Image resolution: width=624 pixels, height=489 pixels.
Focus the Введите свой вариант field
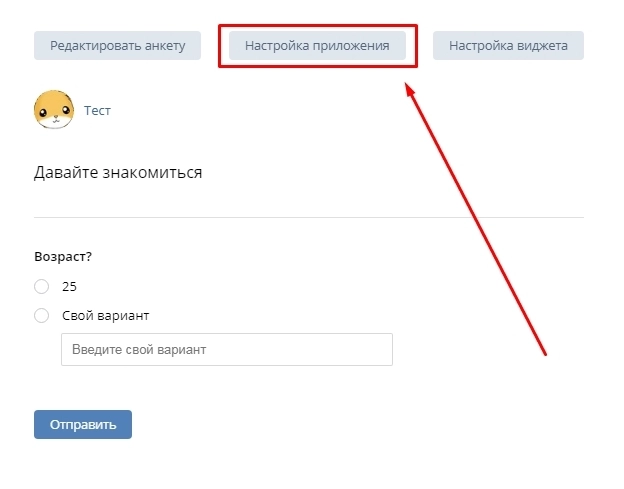(x=227, y=349)
